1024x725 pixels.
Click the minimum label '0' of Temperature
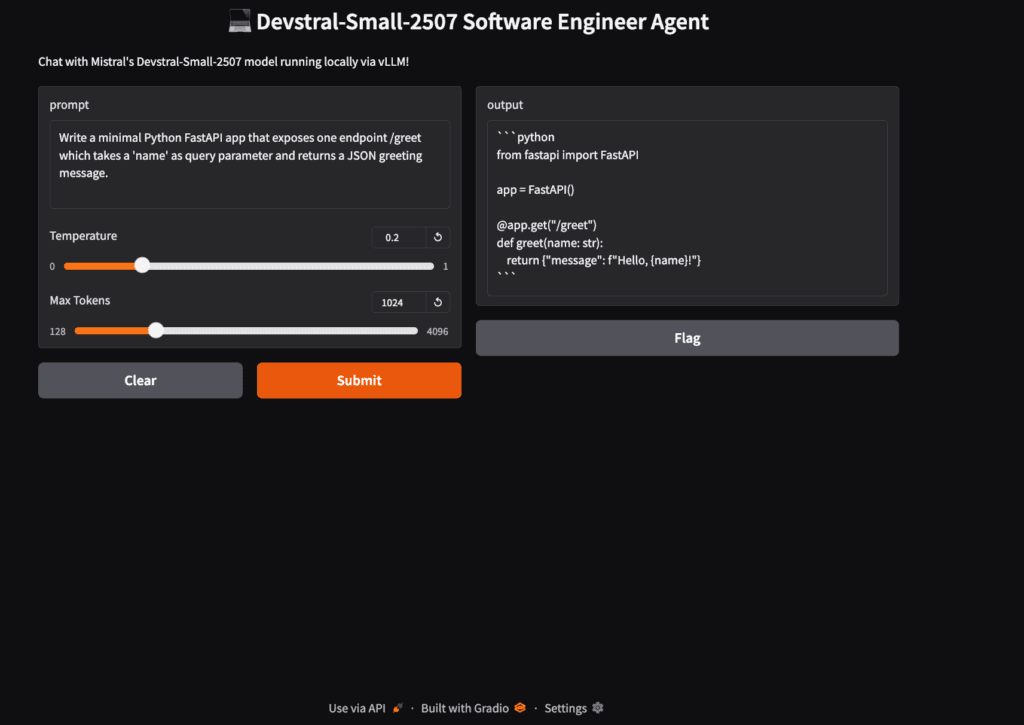[52, 266]
